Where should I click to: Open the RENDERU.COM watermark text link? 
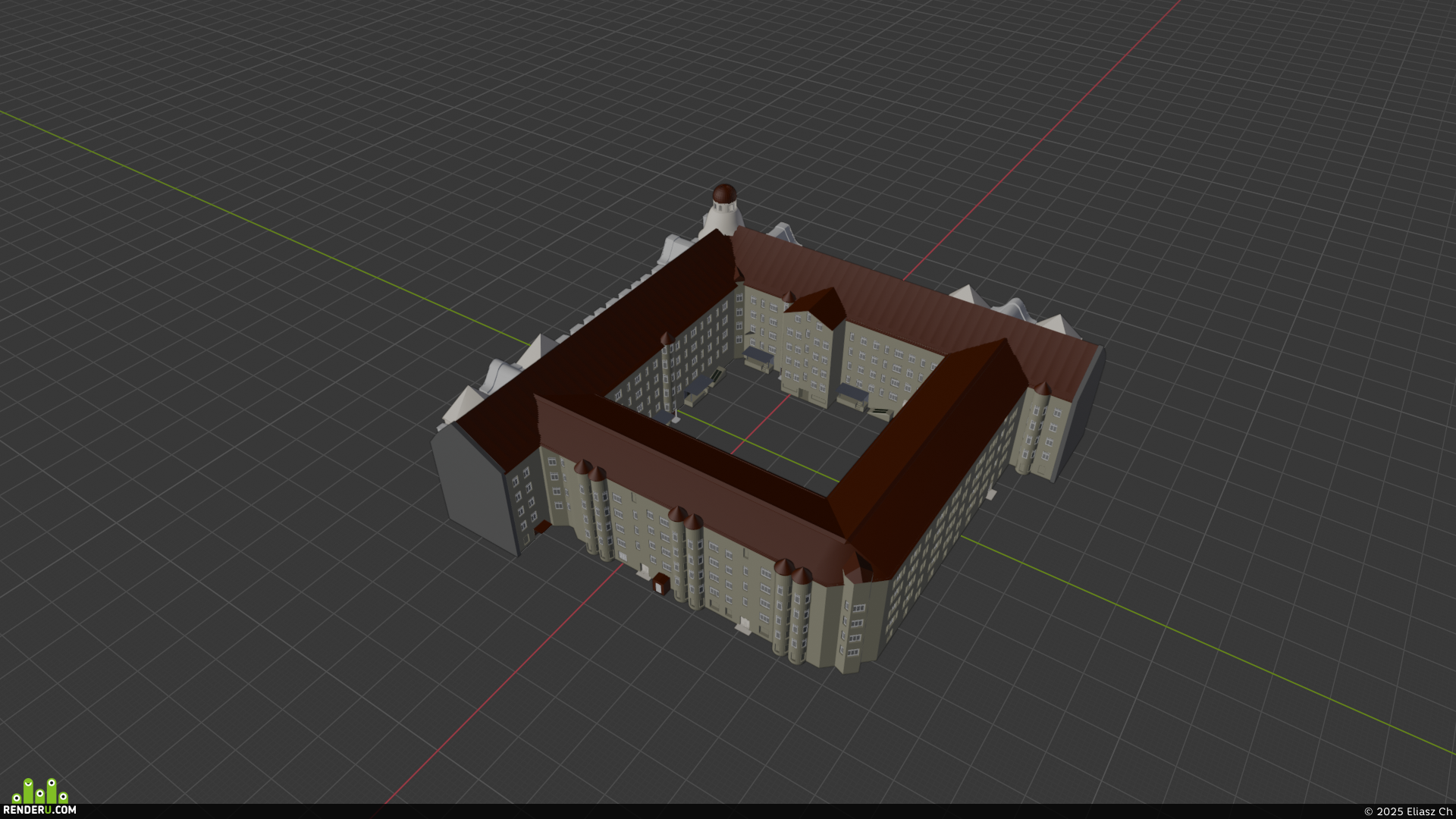pyautogui.click(x=39, y=810)
